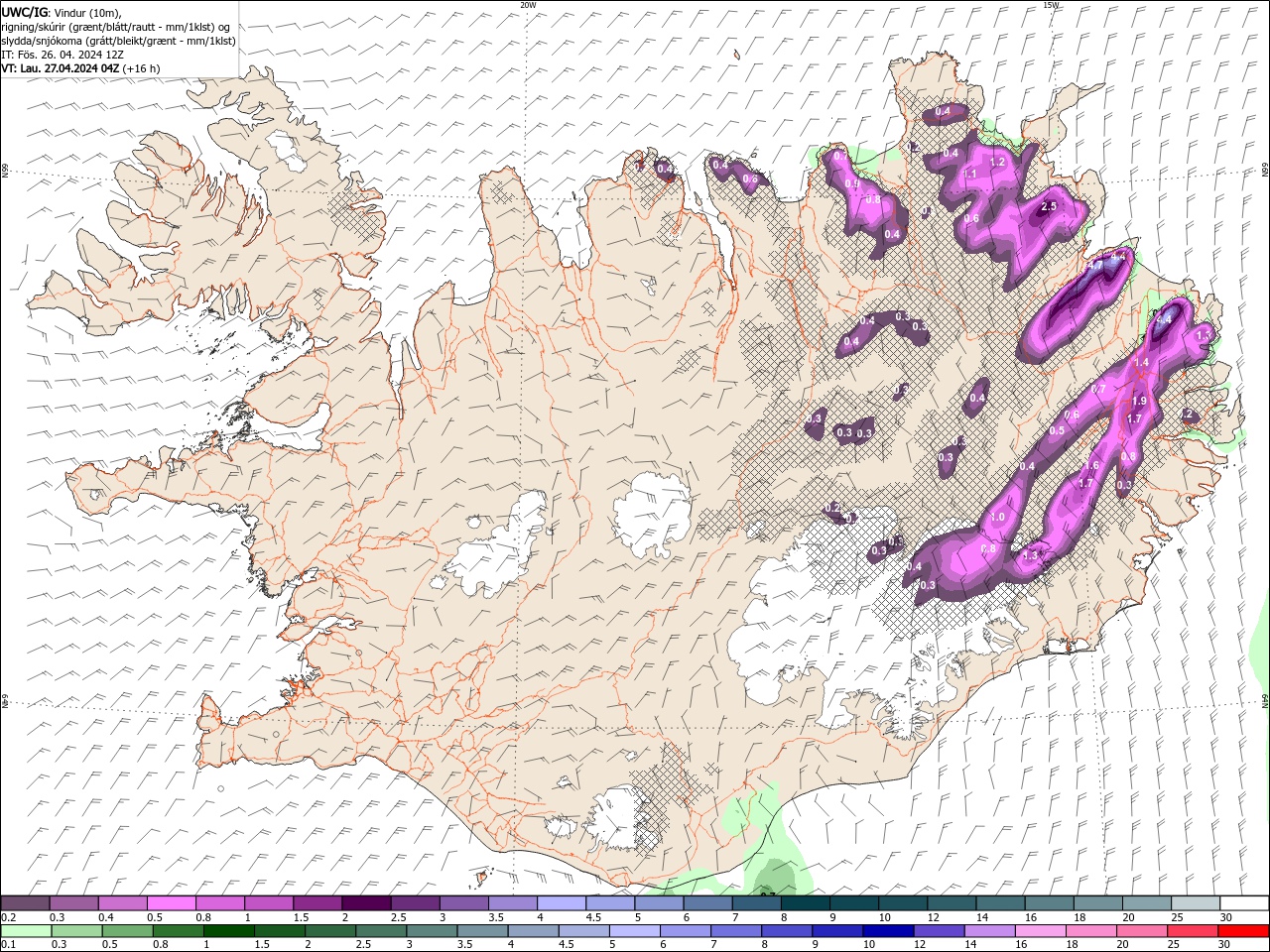
Task: Select the 4.7 snowfall value on the map
Action: [1094, 267]
